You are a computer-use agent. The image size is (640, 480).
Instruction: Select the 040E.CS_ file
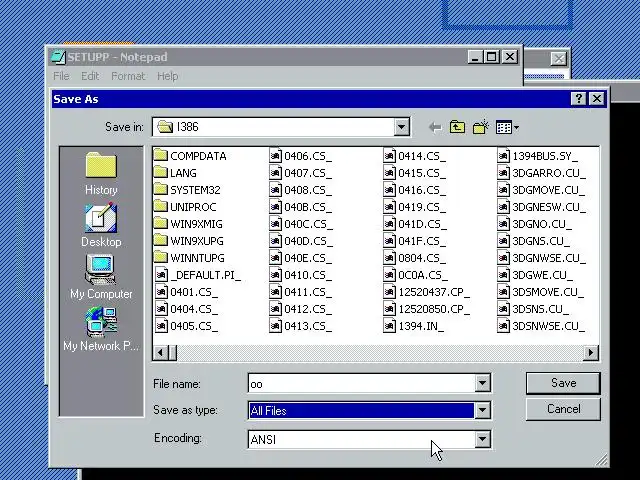click(300, 258)
